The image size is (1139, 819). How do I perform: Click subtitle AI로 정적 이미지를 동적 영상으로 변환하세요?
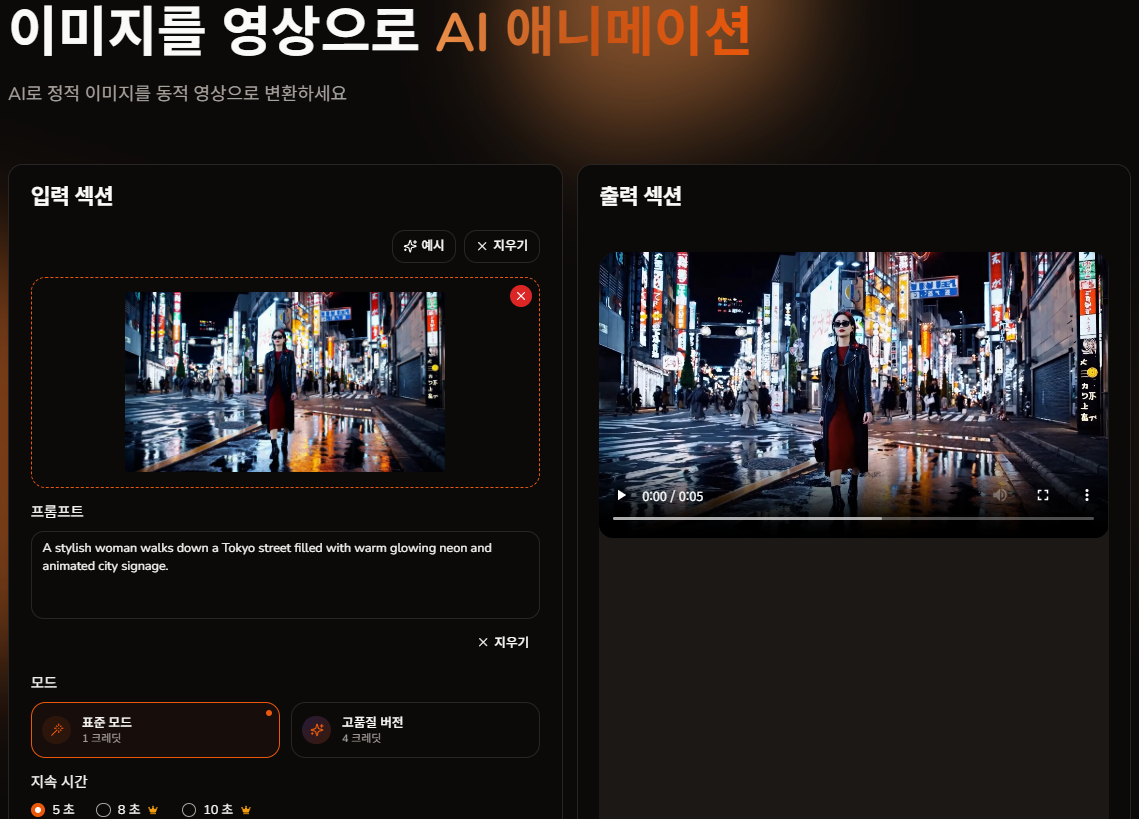[177, 93]
